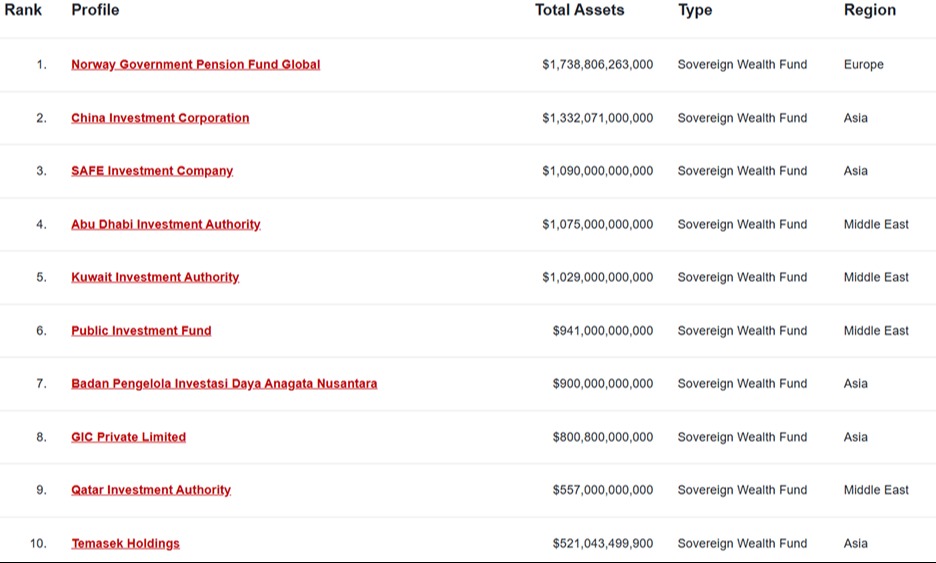Screen dimensions: 936x563
Task: Open Norway Government Pension Fund Global profile
Action: (x=195, y=64)
